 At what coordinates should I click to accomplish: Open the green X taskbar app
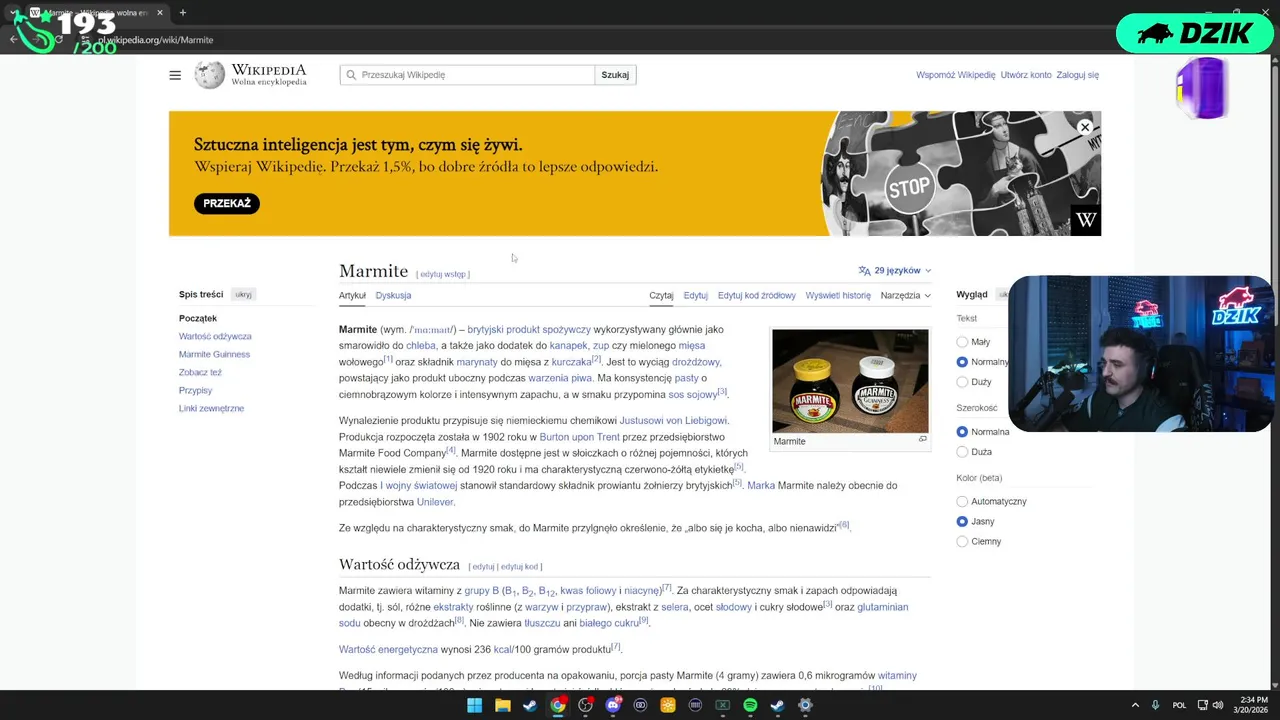click(x=722, y=705)
